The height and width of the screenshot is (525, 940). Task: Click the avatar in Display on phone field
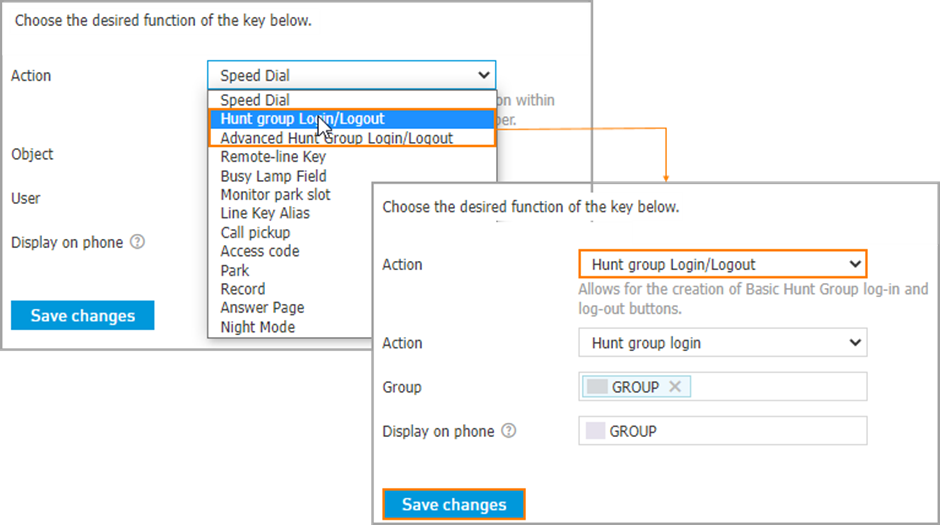(595, 431)
